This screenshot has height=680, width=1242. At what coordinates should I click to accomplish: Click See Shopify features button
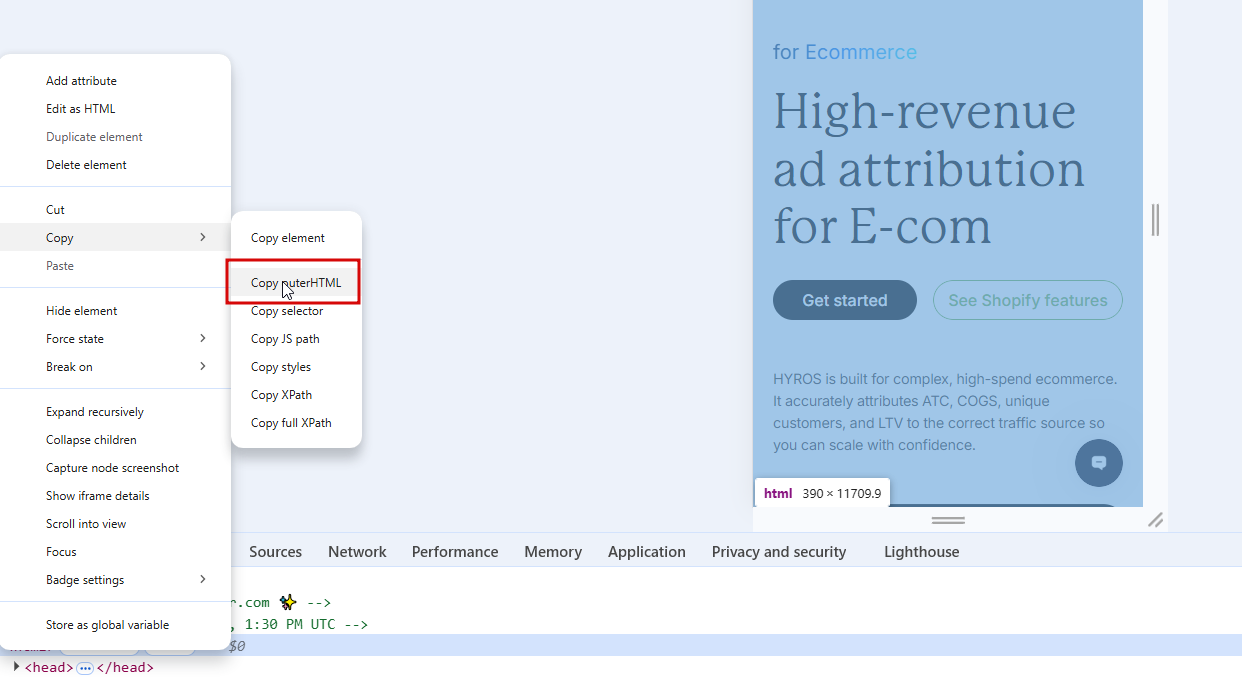(1028, 300)
